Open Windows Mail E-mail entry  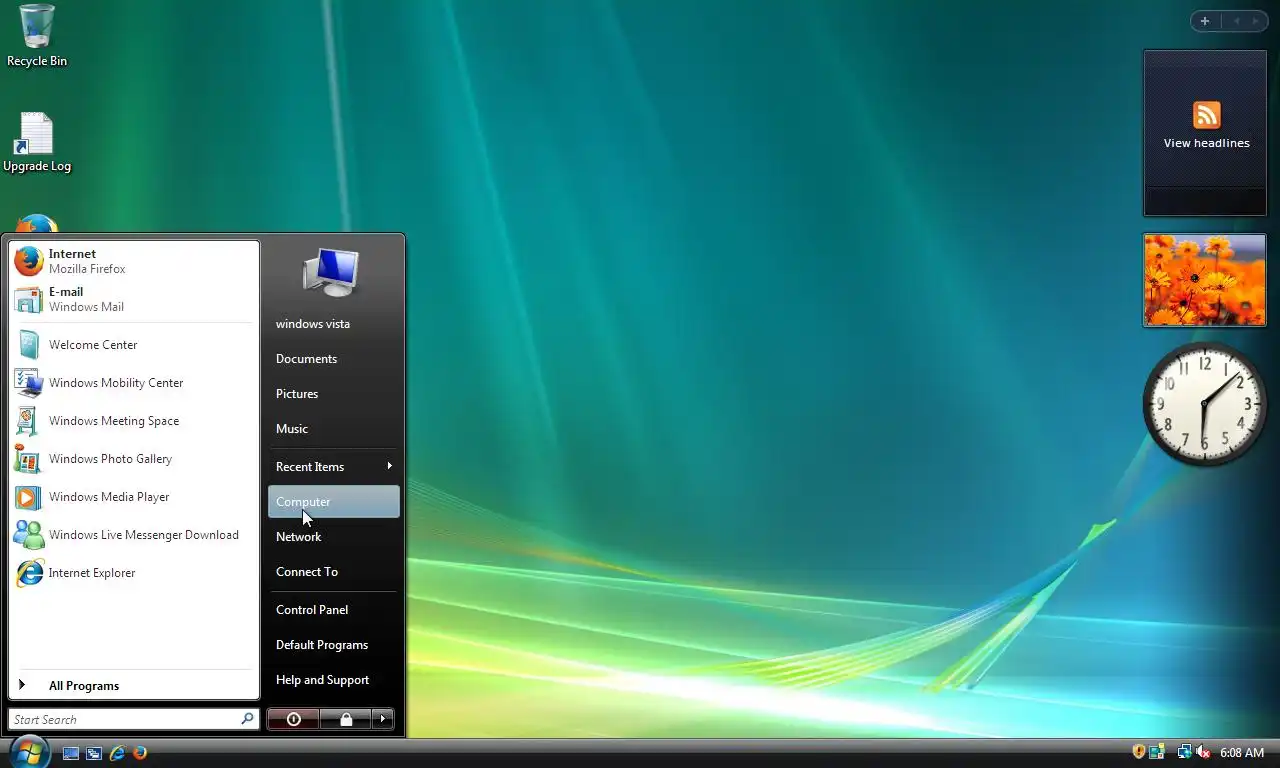(134, 299)
